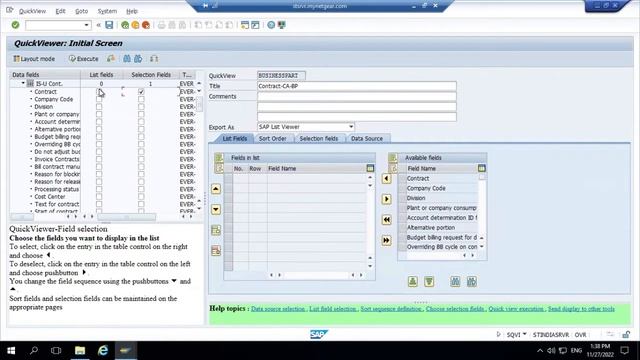The image size is (640, 360).
Task: Open the Sort sequence definition help link
Action: [x=391, y=309]
